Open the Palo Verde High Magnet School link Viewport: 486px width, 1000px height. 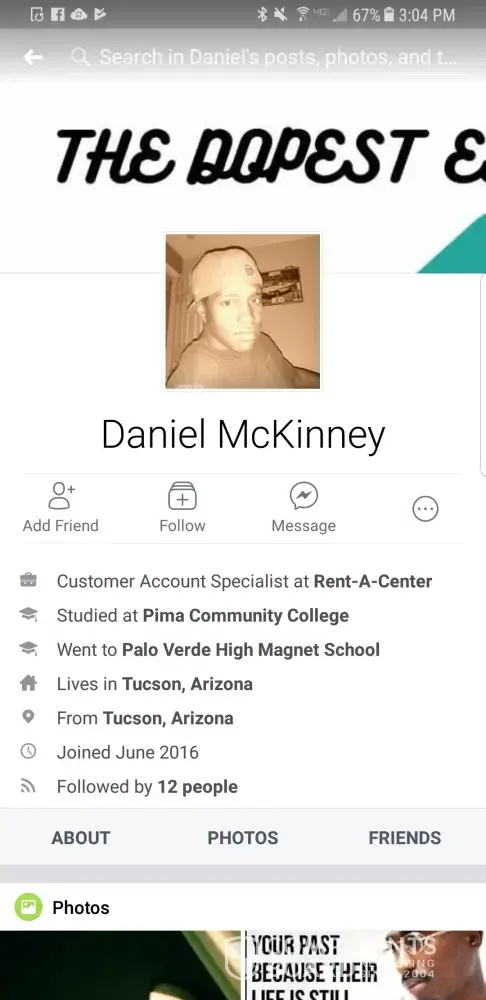tap(251, 650)
